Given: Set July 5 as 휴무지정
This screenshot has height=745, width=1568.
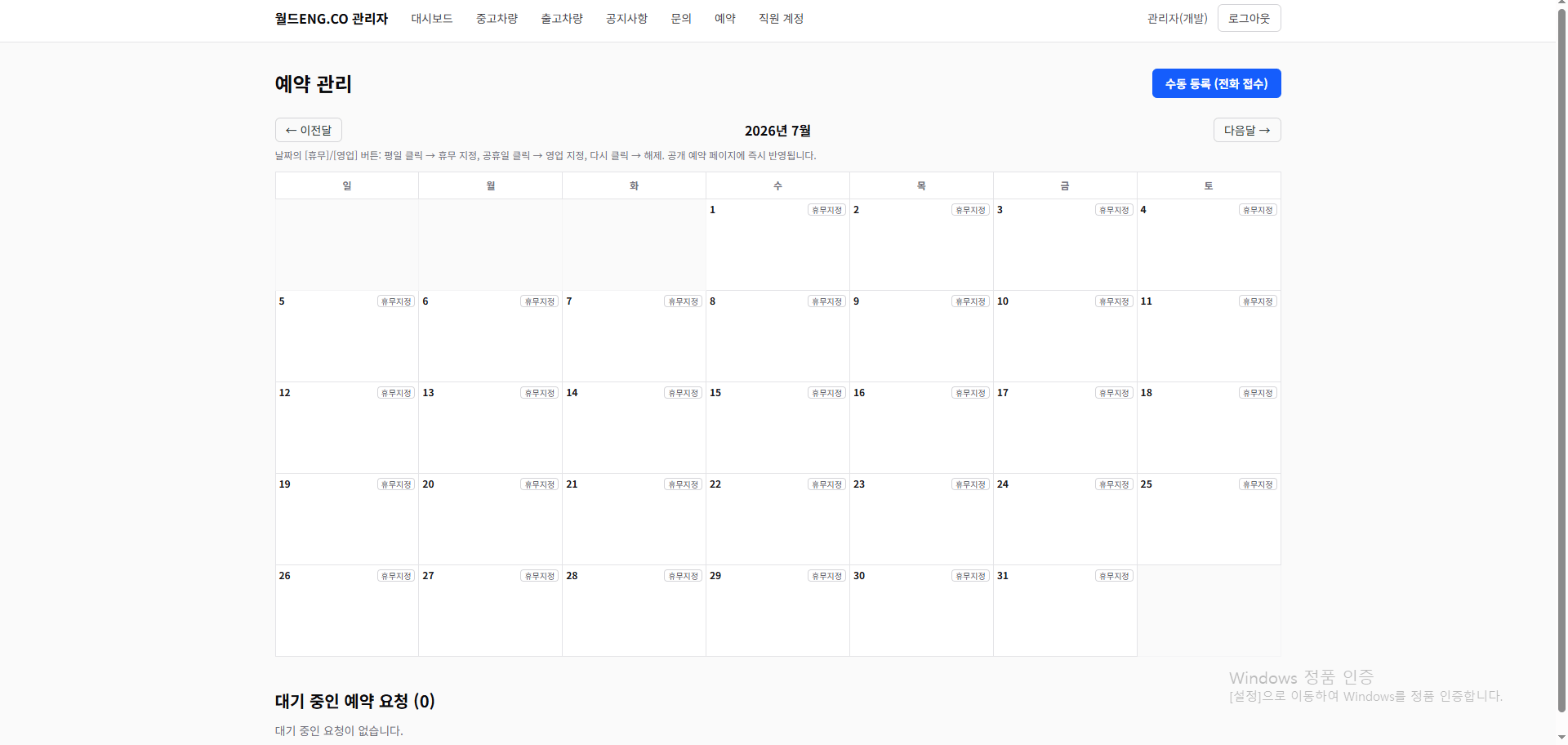Looking at the screenshot, I should 396,301.
